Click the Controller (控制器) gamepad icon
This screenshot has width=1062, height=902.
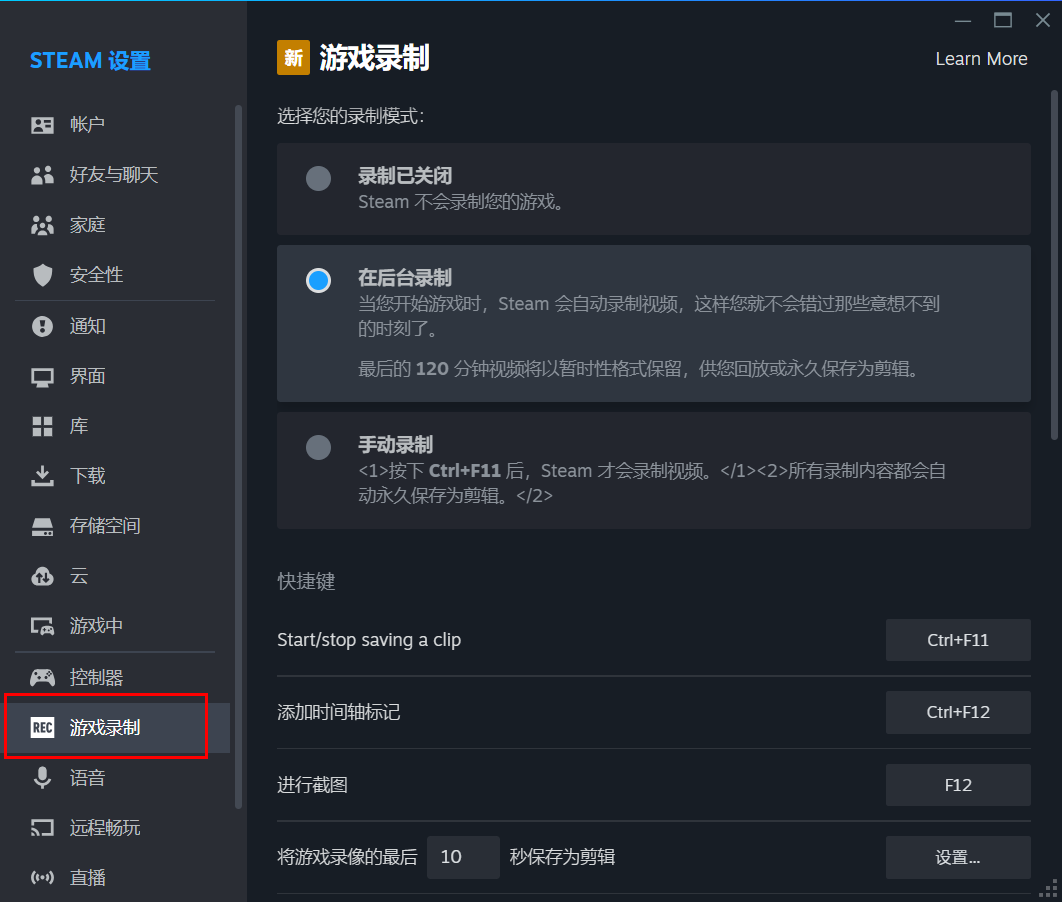tap(42, 678)
